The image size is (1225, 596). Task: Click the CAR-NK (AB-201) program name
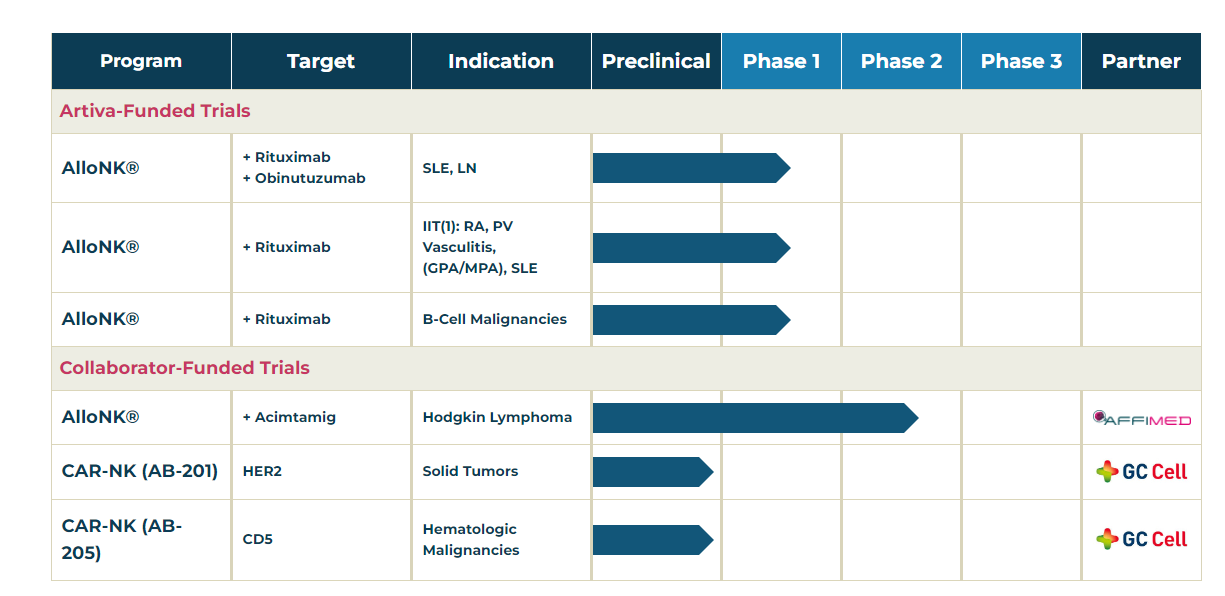coord(140,471)
